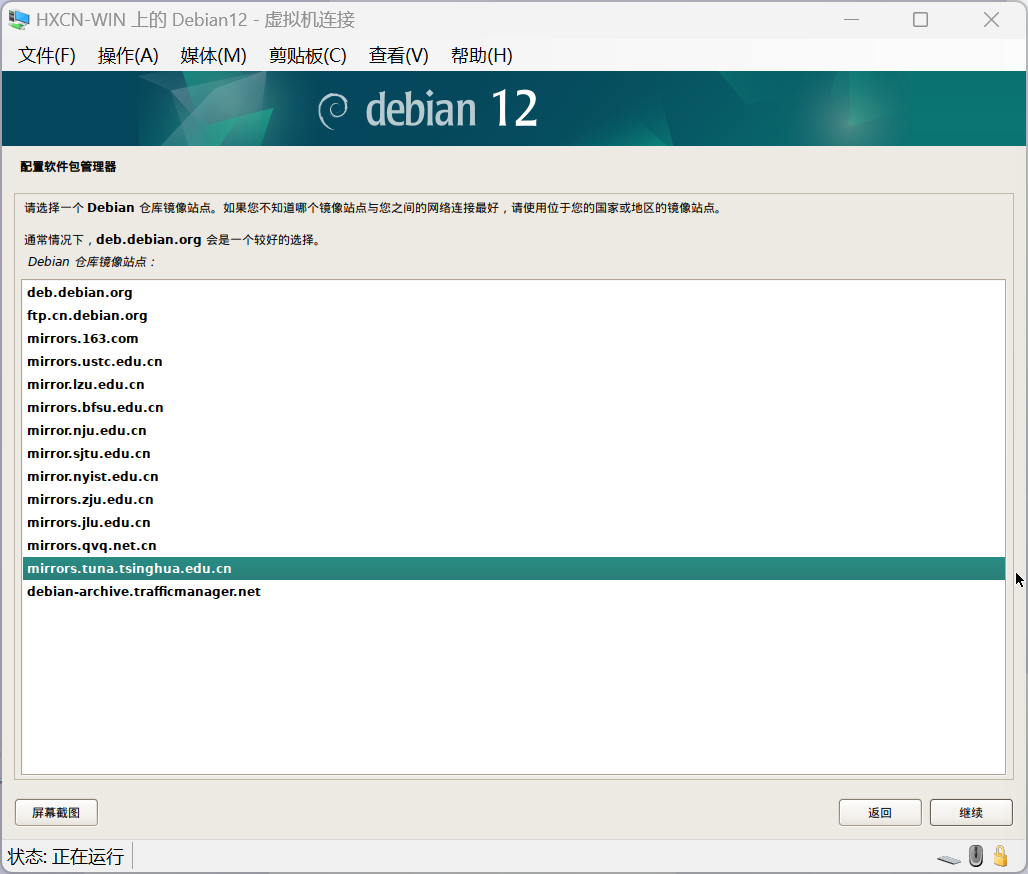Screen dimensions: 1028x874
Task: Pick mirrors.bfsu.edu.cn mirror
Action: coord(513,407)
